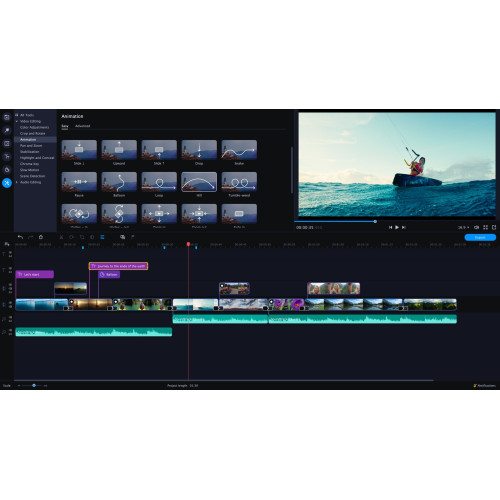Collapse the Video Editing tree section
Viewport: 500px width, 500px height.
(17, 121)
